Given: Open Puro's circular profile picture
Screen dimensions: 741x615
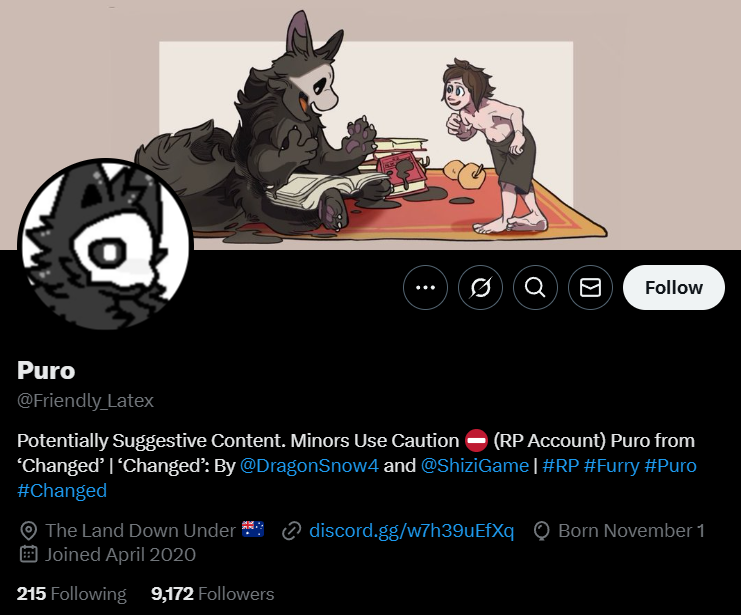Looking at the screenshot, I should pos(105,245).
